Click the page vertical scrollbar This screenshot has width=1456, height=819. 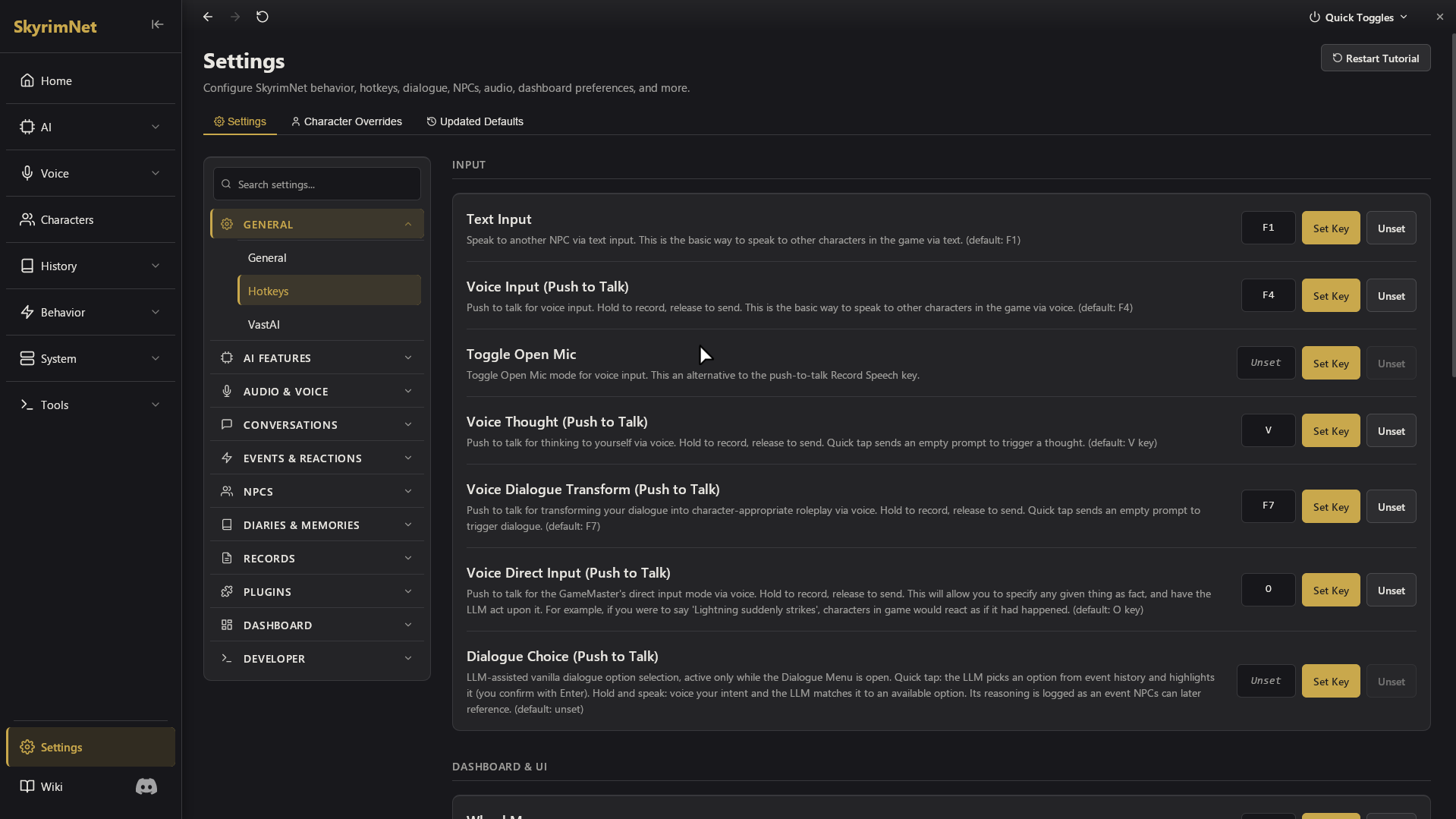coord(1453,205)
